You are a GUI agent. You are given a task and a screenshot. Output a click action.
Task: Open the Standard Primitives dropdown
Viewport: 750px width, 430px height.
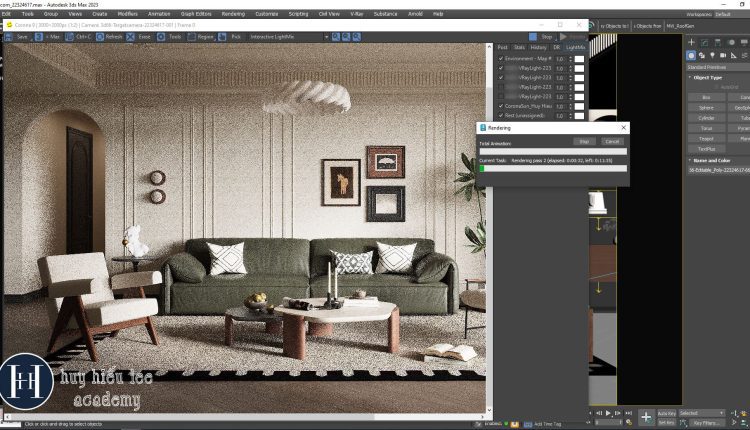718,67
